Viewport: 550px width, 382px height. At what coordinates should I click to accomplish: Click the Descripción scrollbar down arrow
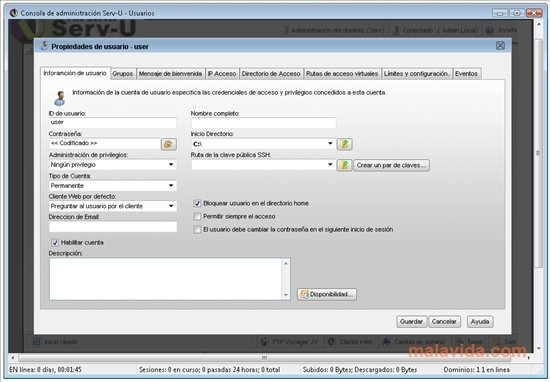286,295
